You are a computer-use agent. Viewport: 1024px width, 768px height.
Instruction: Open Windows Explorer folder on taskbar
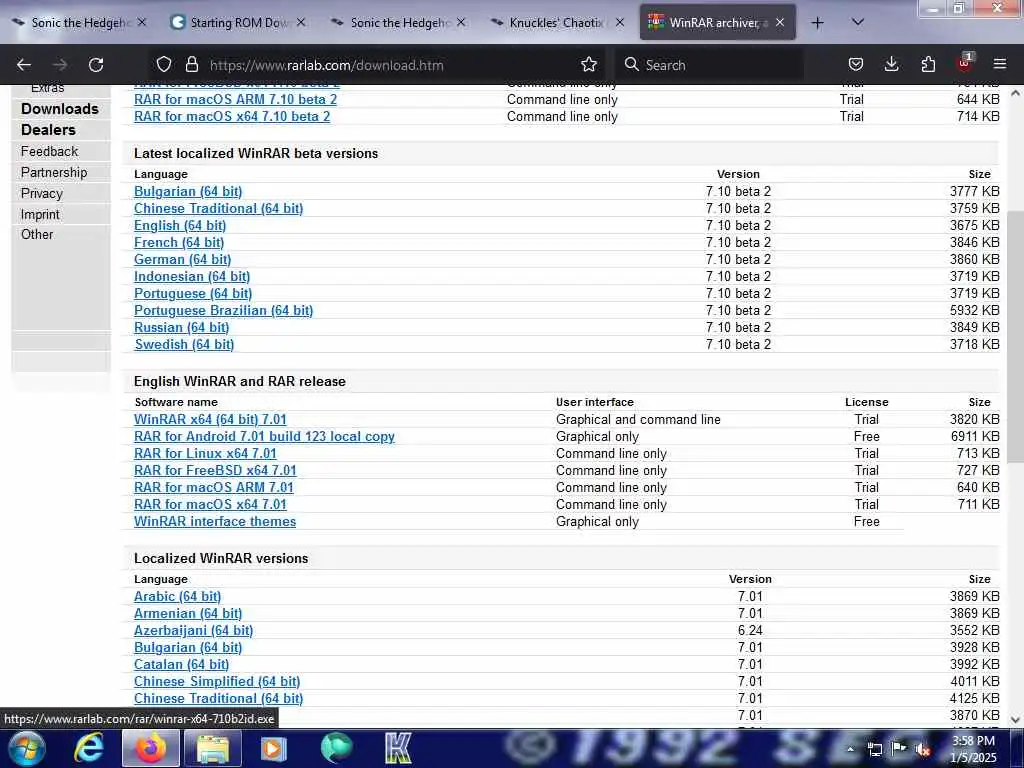pyautogui.click(x=213, y=748)
